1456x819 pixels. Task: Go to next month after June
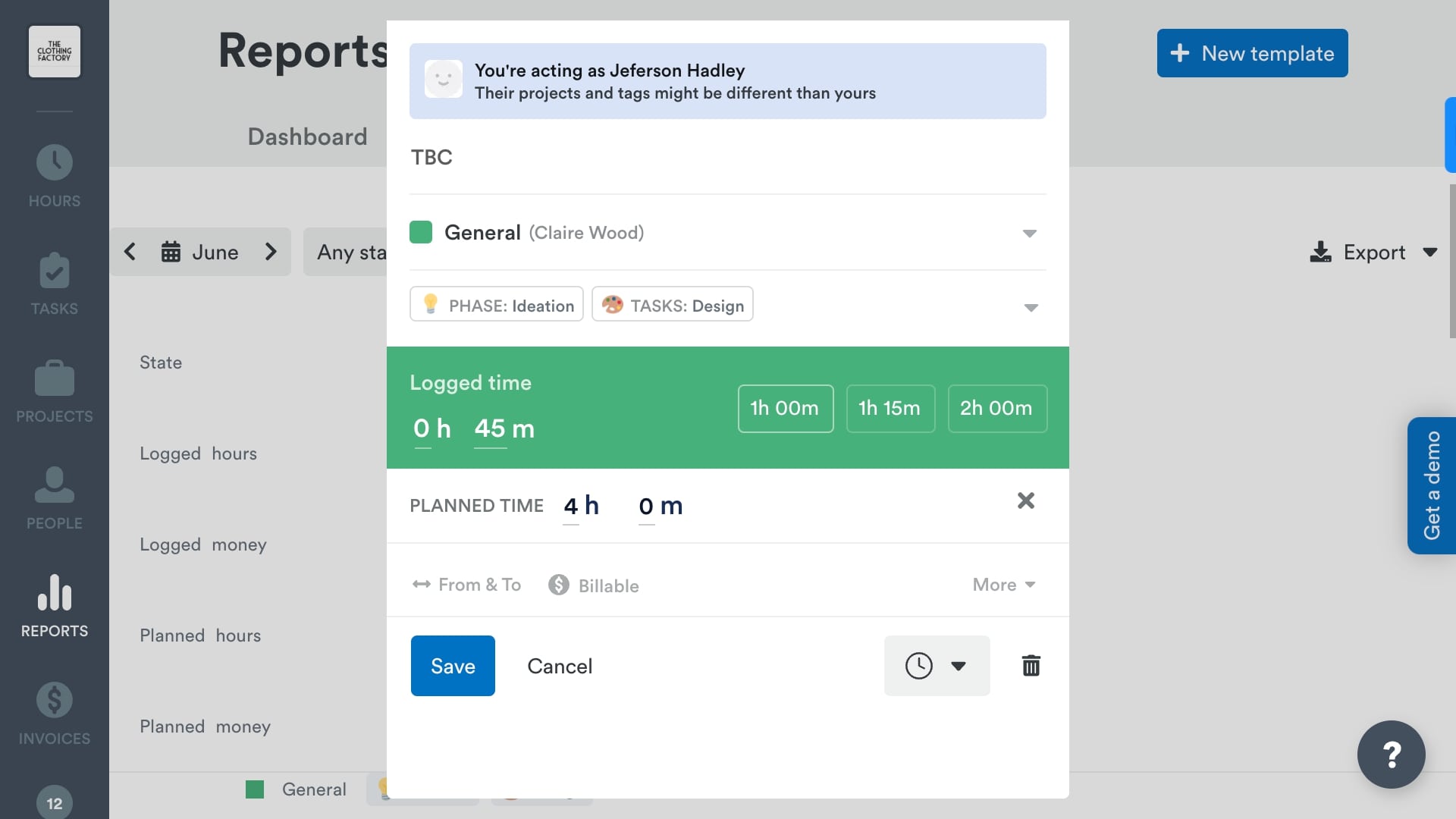pyautogui.click(x=271, y=252)
